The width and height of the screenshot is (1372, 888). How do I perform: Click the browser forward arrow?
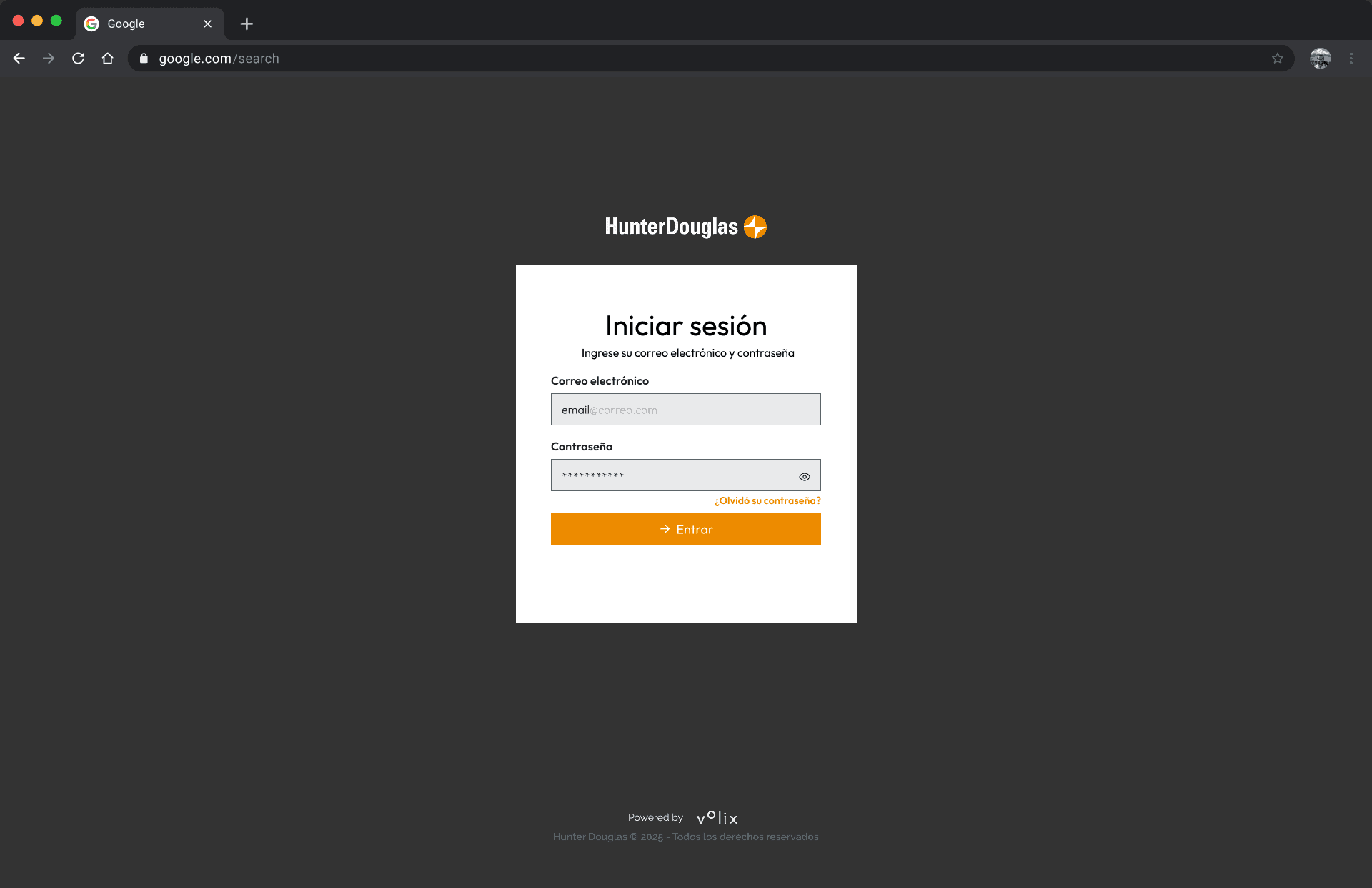coord(49,59)
